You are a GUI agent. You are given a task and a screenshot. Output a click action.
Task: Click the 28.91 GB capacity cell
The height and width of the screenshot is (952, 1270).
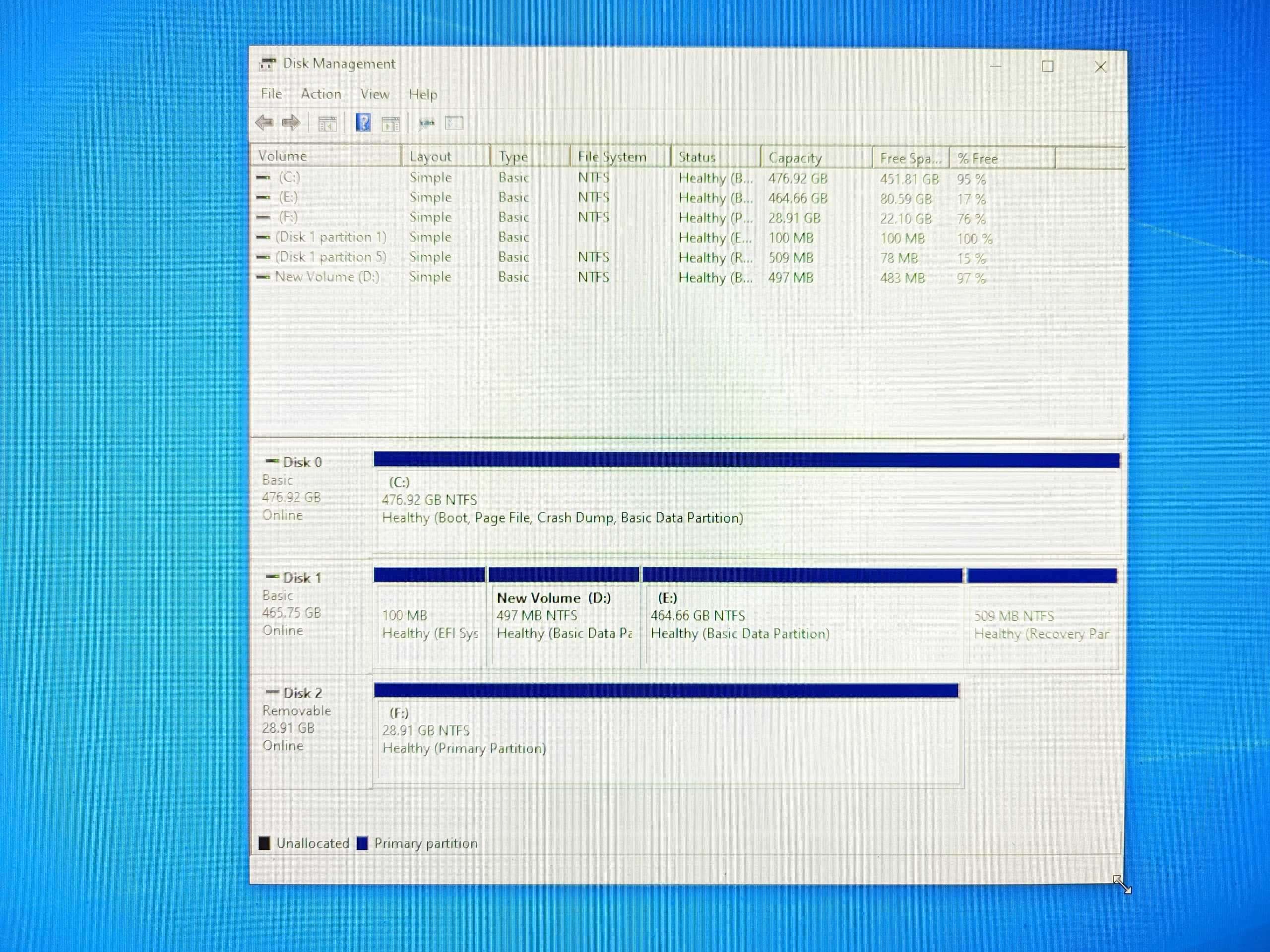[x=794, y=219]
